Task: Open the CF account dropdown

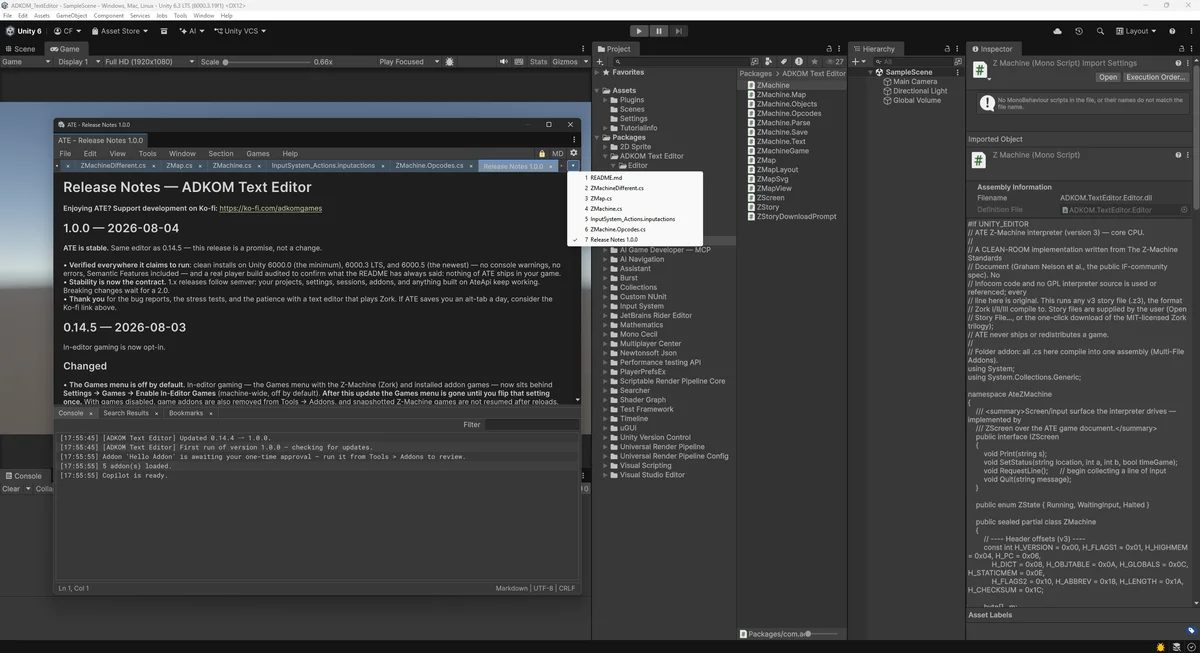Action: click(69, 31)
